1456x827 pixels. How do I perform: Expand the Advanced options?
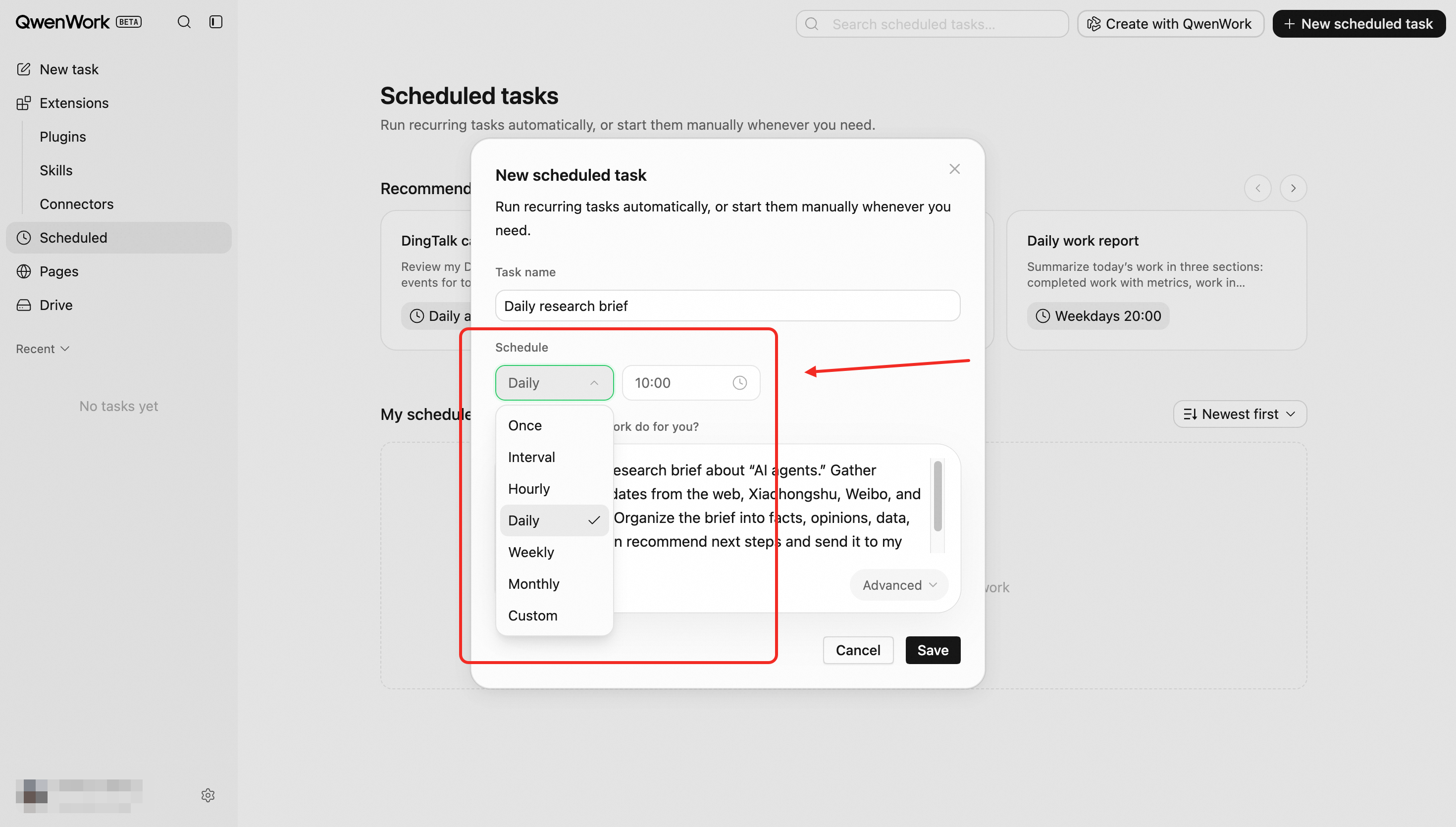(x=899, y=585)
